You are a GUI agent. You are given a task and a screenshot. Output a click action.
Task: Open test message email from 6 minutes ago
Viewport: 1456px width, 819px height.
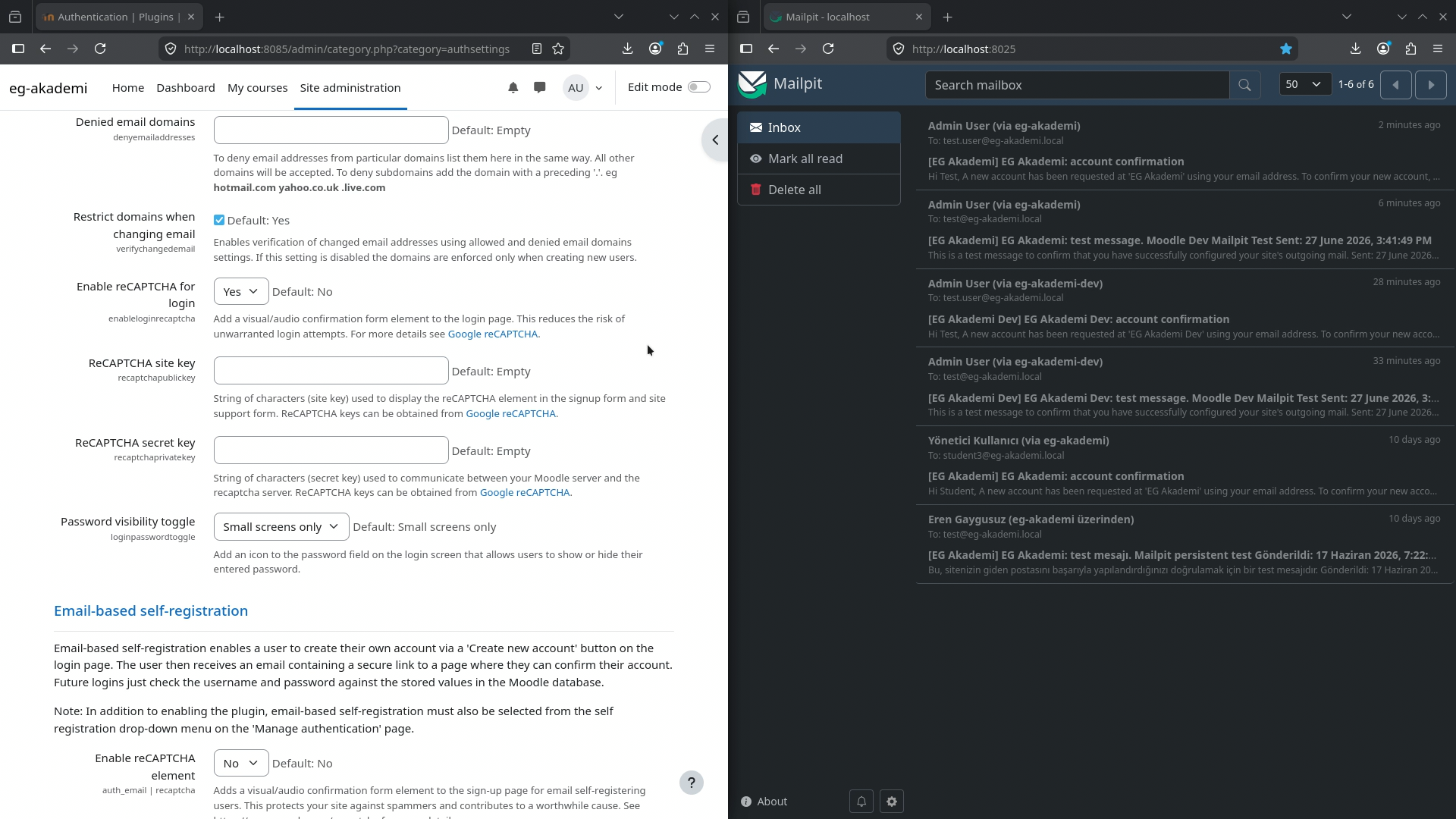[1185, 230]
